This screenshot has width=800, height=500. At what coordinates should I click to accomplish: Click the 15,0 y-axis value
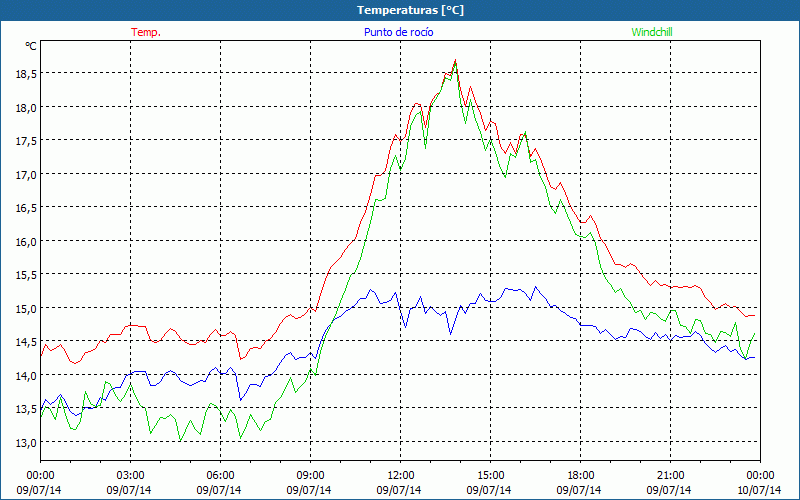point(26,309)
